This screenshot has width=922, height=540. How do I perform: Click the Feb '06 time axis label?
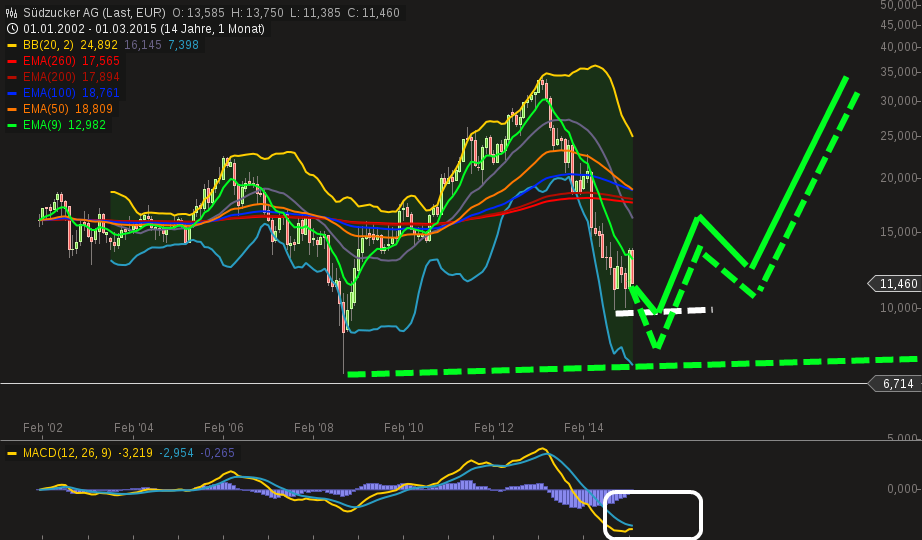[x=223, y=428]
